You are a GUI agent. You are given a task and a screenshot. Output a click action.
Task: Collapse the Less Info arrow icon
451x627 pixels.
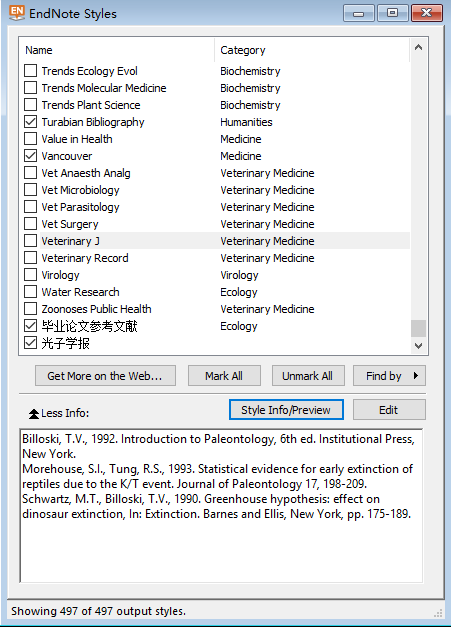(x=34, y=413)
